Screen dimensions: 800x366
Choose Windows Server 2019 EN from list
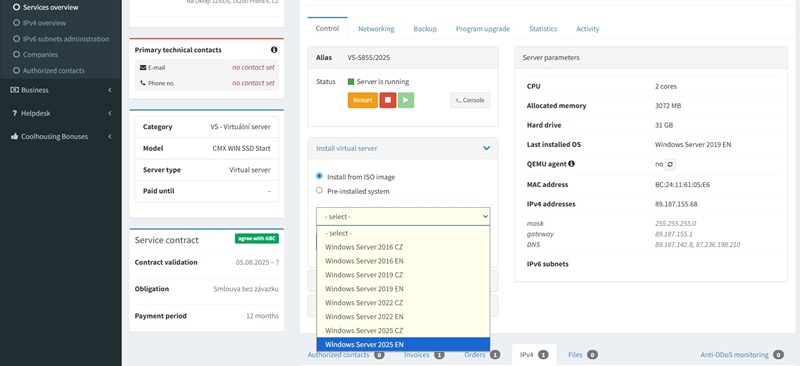(403, 289)
